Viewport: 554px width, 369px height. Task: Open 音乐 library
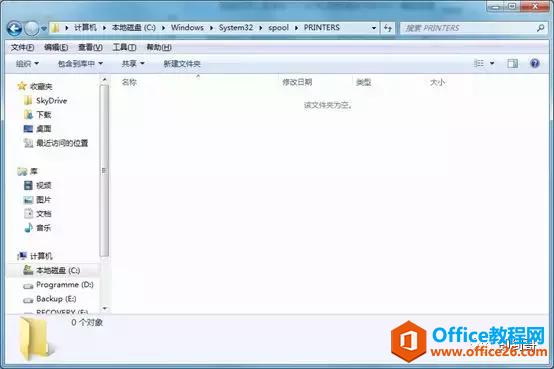pos(44,228)
